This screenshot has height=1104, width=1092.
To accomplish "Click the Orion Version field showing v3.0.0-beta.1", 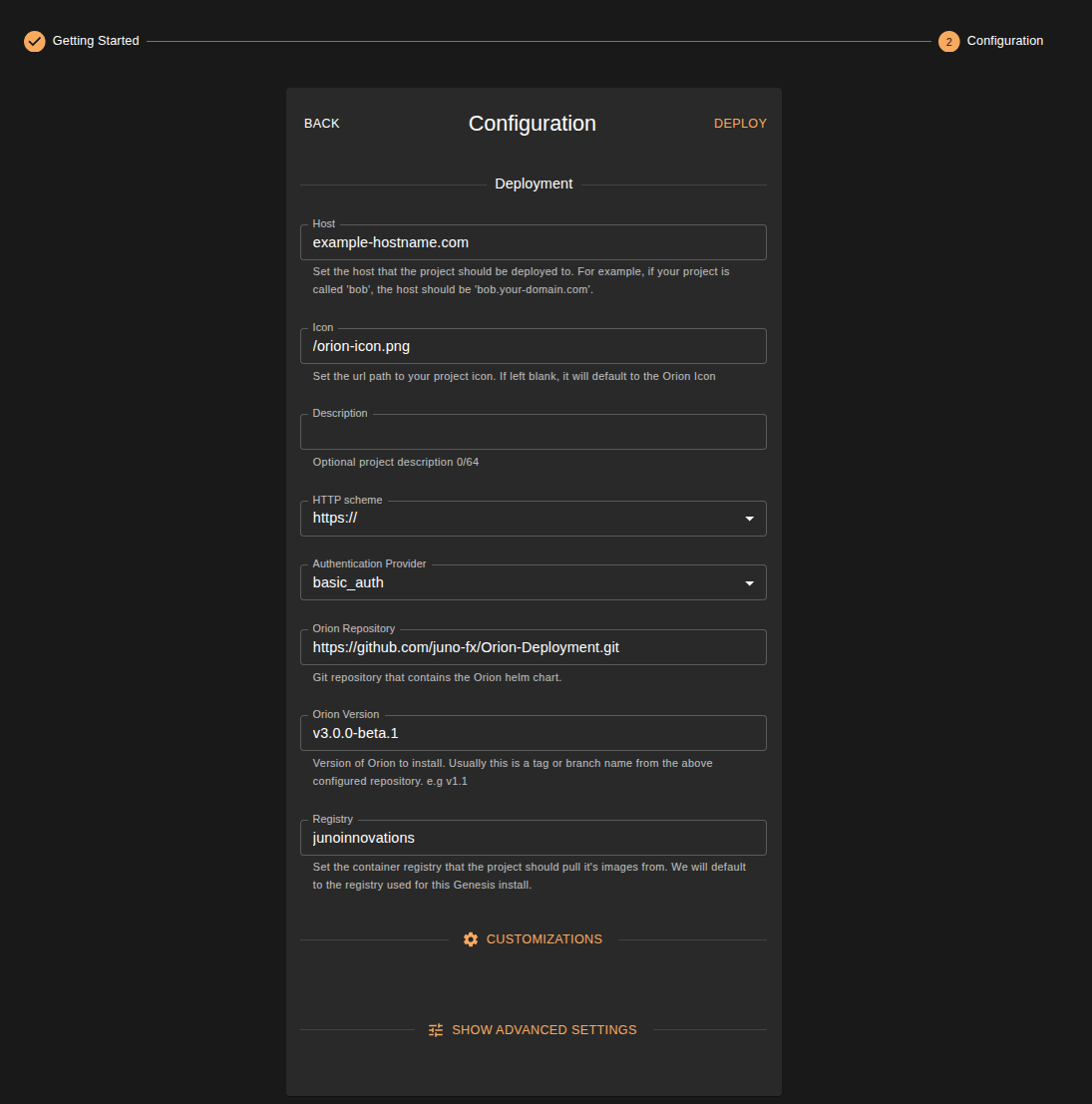I will tap(533, 733).
